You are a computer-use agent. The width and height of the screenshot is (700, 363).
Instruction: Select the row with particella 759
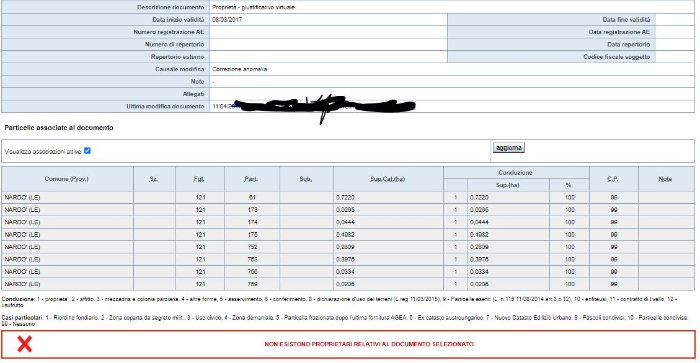(x=348, y=284)
